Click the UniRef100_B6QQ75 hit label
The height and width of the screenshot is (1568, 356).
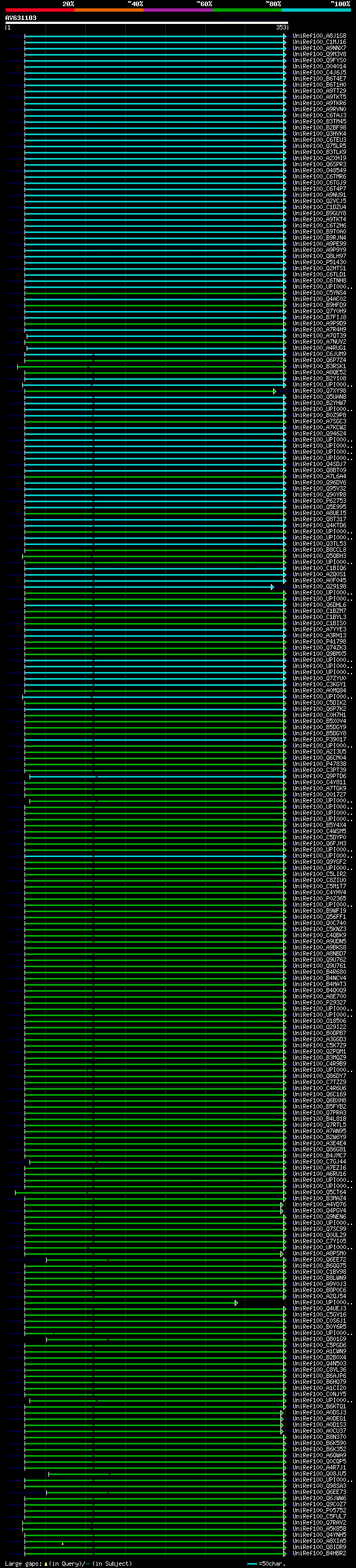click(x=319, y=1265)
